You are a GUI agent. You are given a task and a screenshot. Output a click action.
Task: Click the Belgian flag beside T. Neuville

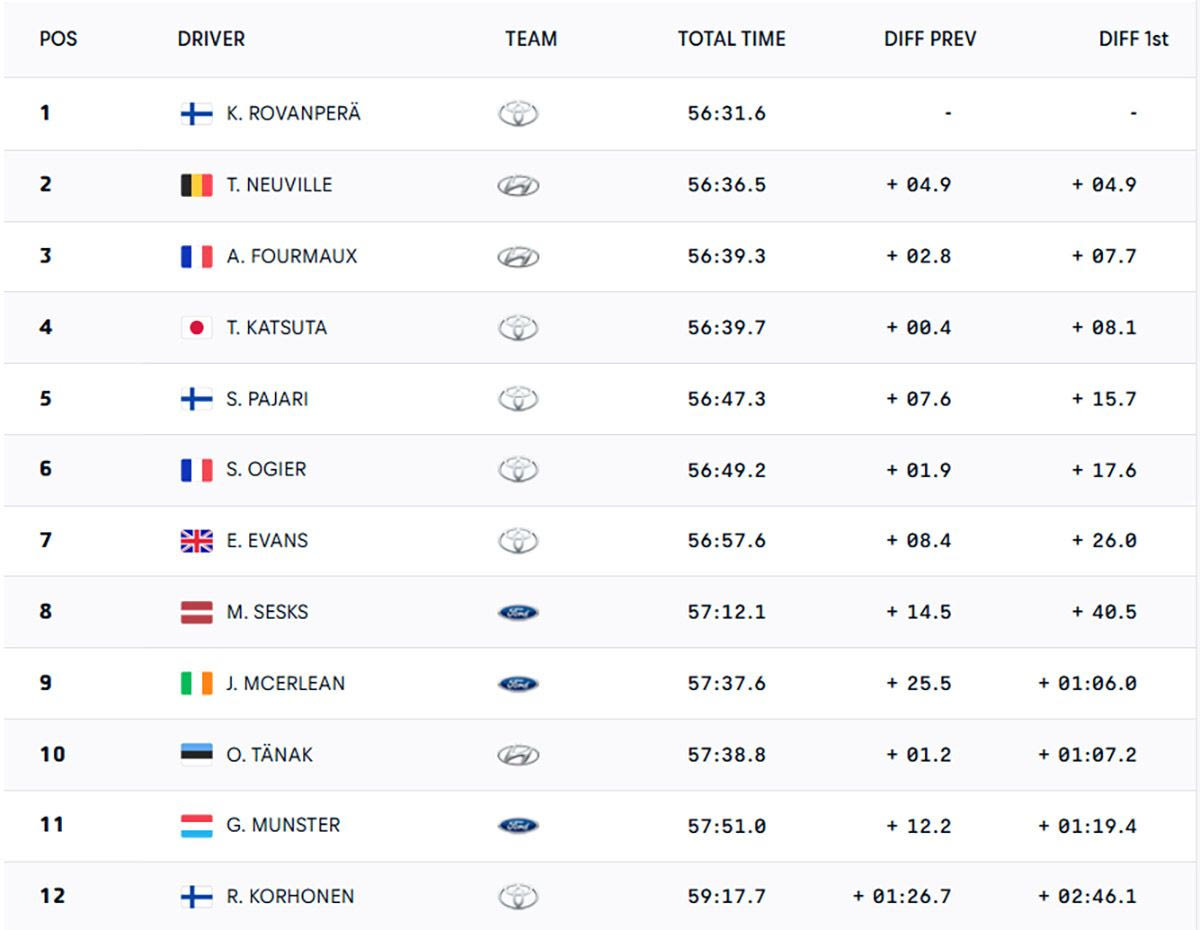pyautogui.click(x=196, y=185)
